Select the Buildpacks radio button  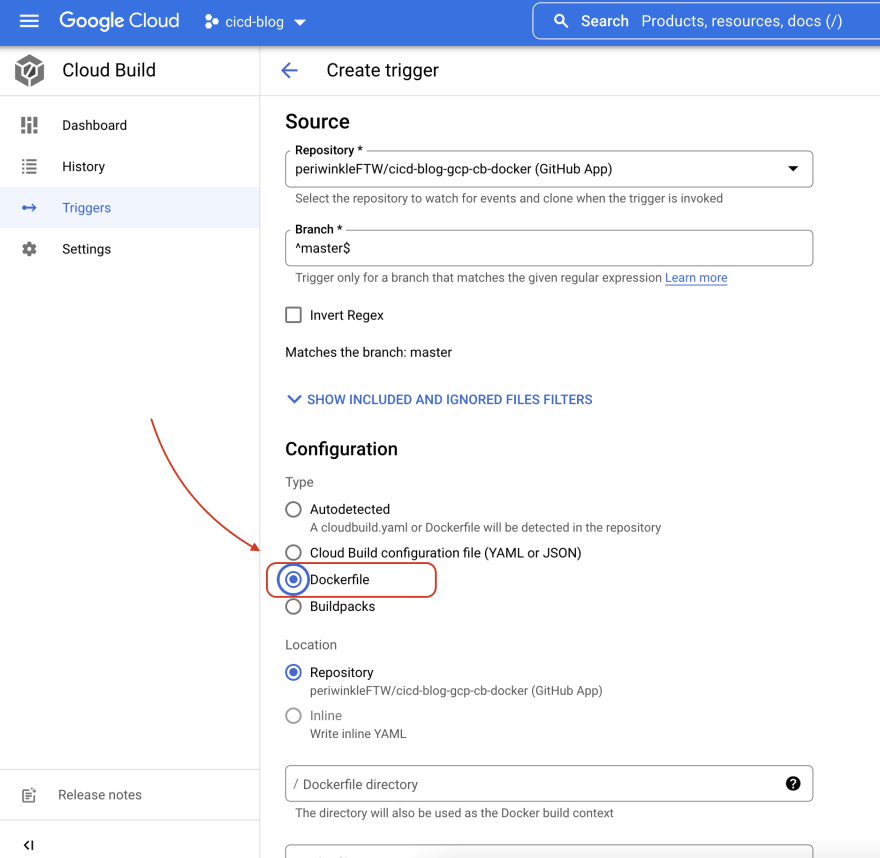coord(294,607)
